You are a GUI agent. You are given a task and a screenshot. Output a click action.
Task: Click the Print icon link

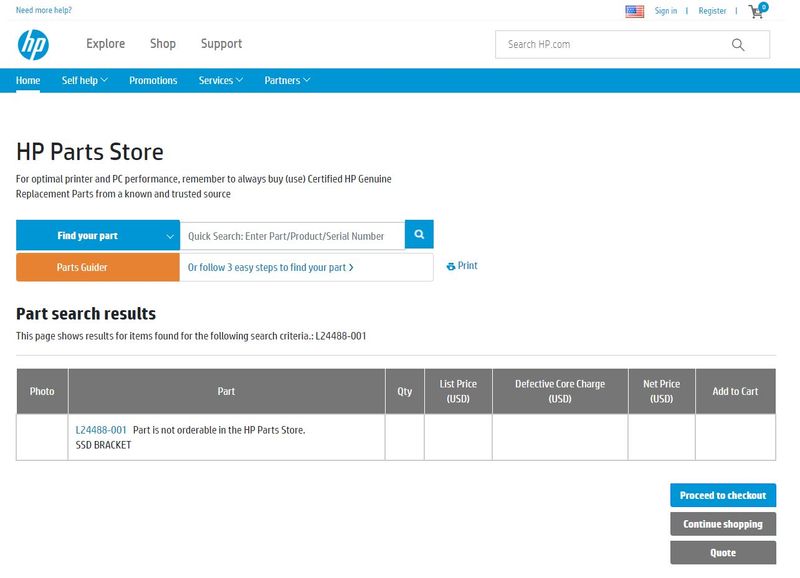coord(462,266)
